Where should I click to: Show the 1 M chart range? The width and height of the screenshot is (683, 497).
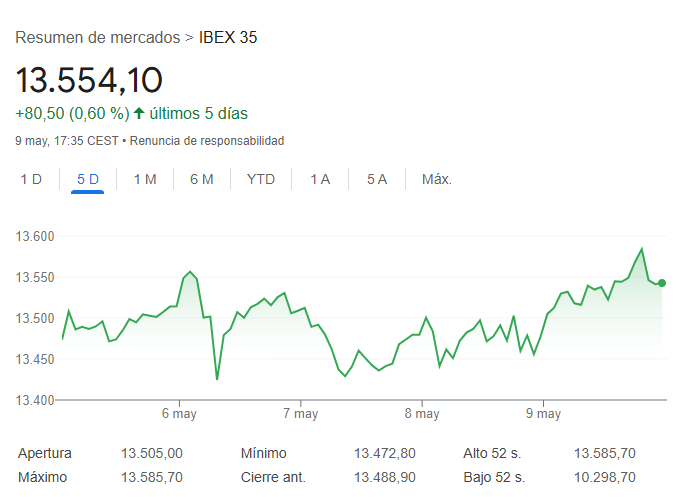(x=145, y=179)
